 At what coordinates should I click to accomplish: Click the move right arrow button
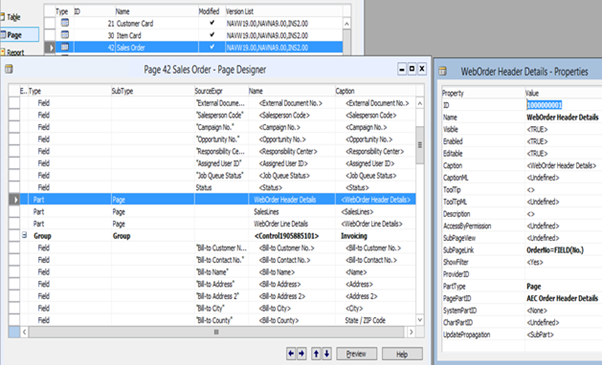point(302,353)
